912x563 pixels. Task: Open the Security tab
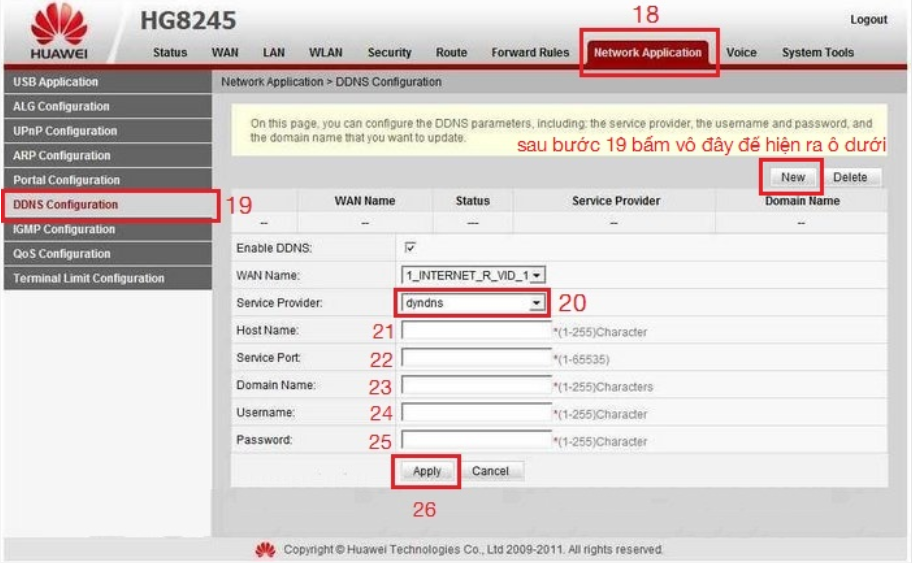389,53
